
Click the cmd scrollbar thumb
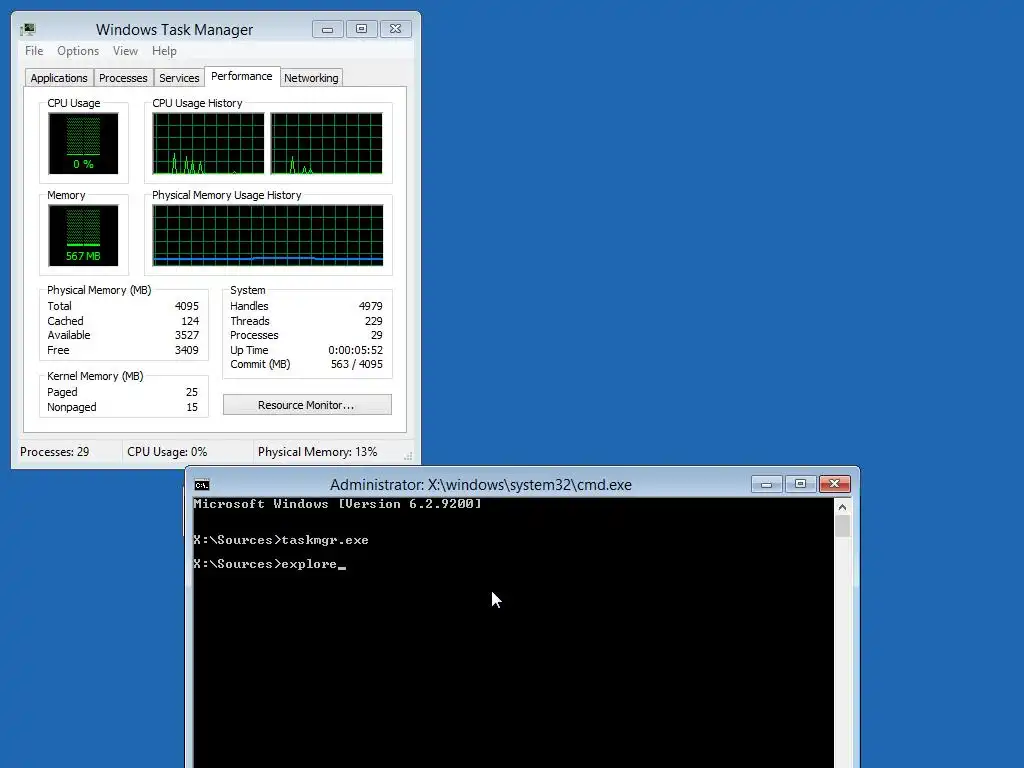coord(842,526)
